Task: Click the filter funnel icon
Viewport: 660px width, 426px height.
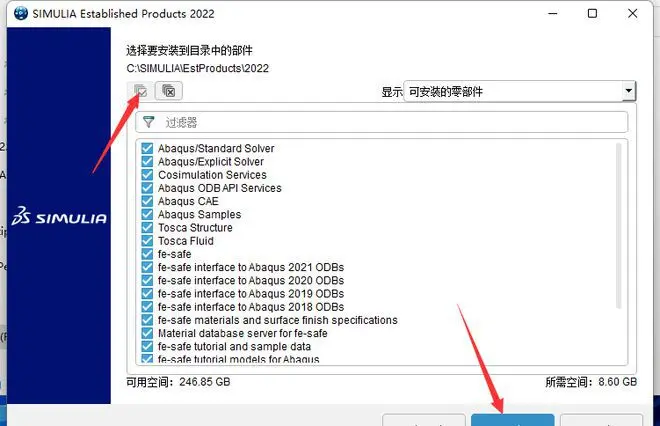Action: [x=148, y=122]
